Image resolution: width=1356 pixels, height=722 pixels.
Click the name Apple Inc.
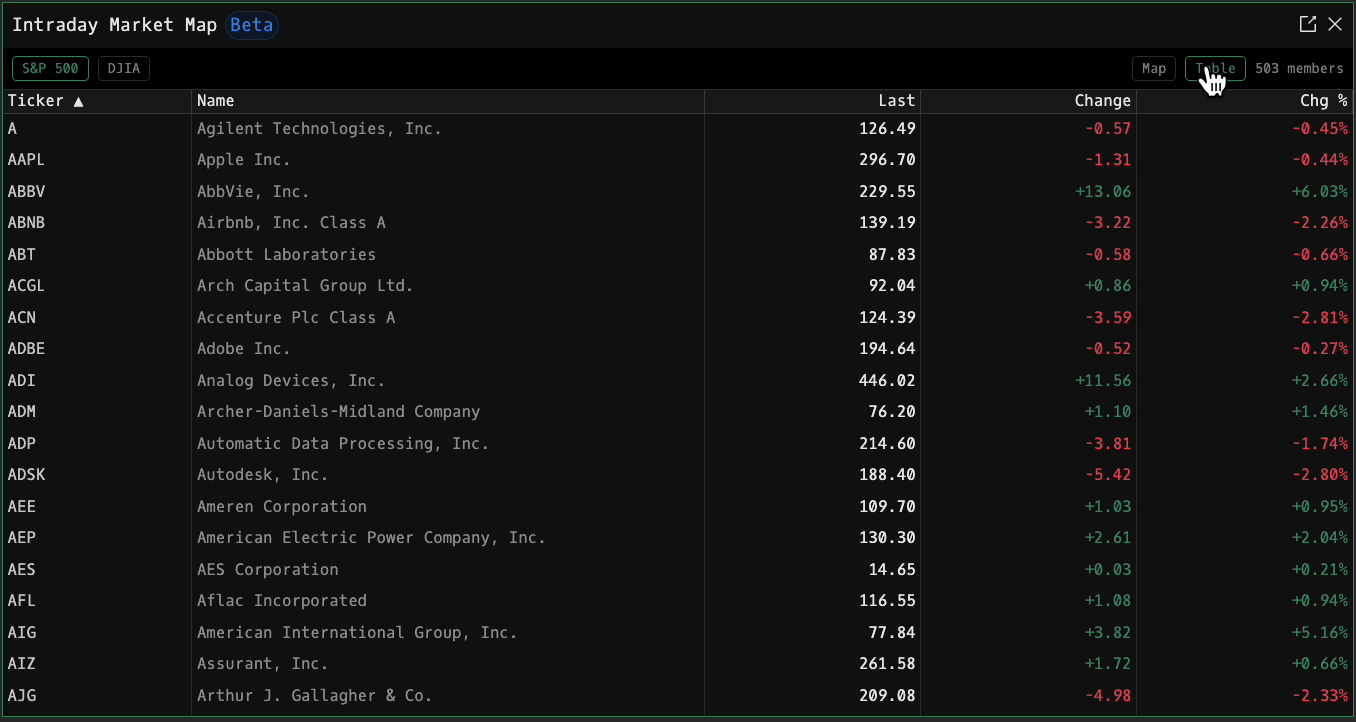click(243, 160)
